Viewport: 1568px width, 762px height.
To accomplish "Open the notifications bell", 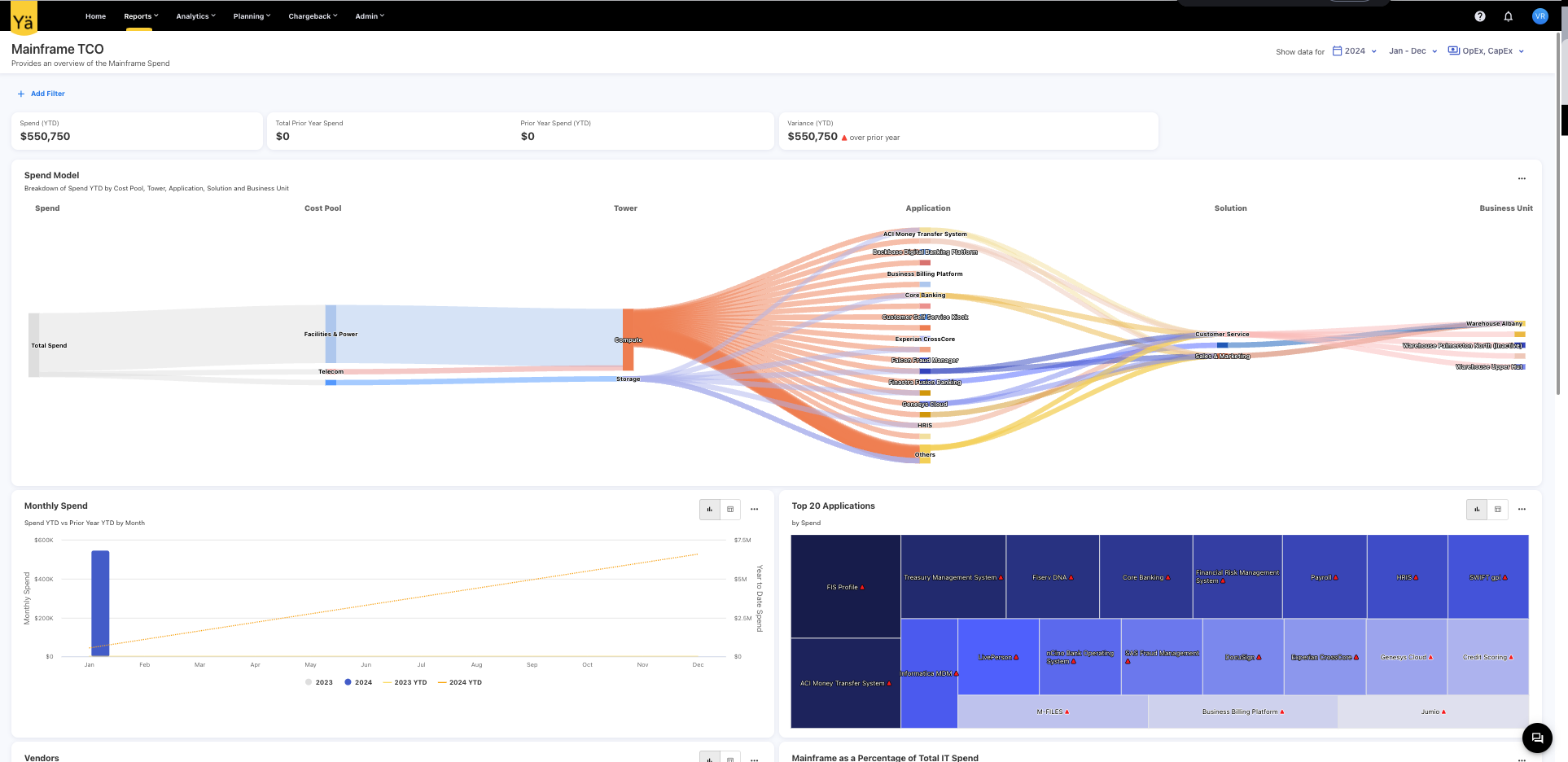I will click(x=1508, y=16).
